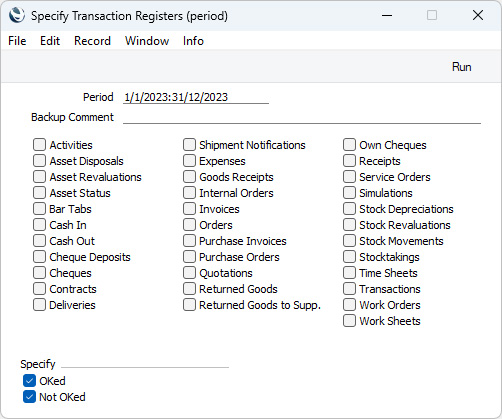Minimize the Specify Transaction Registers window
Image resolution: width=502 pixels, height=419 pixels.
point(387,15)
